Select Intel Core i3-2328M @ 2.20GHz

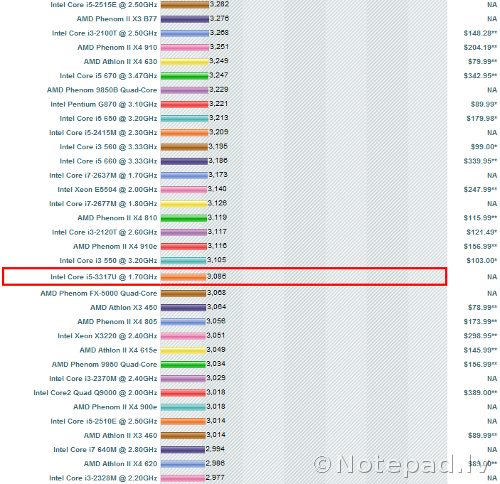(103, 478)
